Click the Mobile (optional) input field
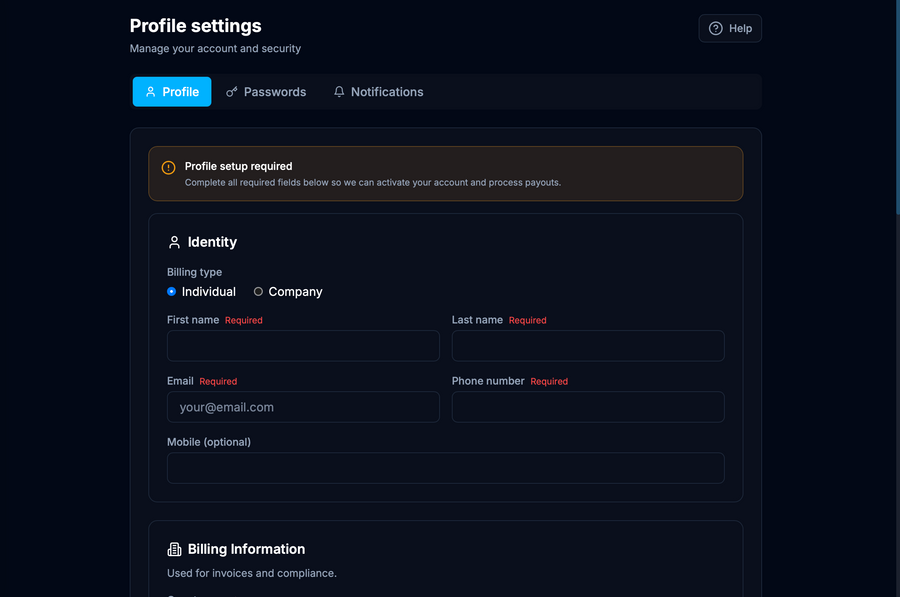Viewport: 900px width, 597px height. [445, 468]
